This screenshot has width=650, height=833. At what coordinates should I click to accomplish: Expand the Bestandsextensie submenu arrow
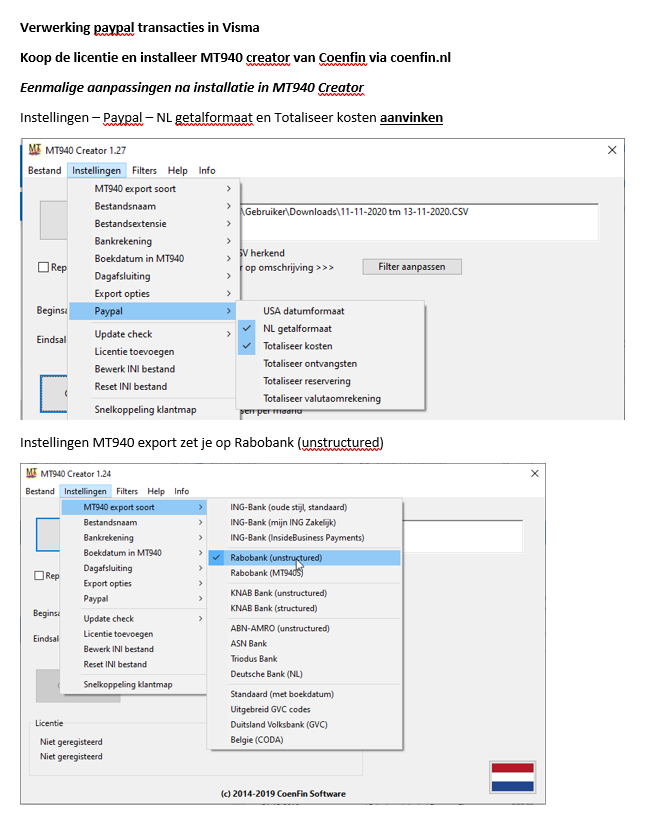point(229,224)
